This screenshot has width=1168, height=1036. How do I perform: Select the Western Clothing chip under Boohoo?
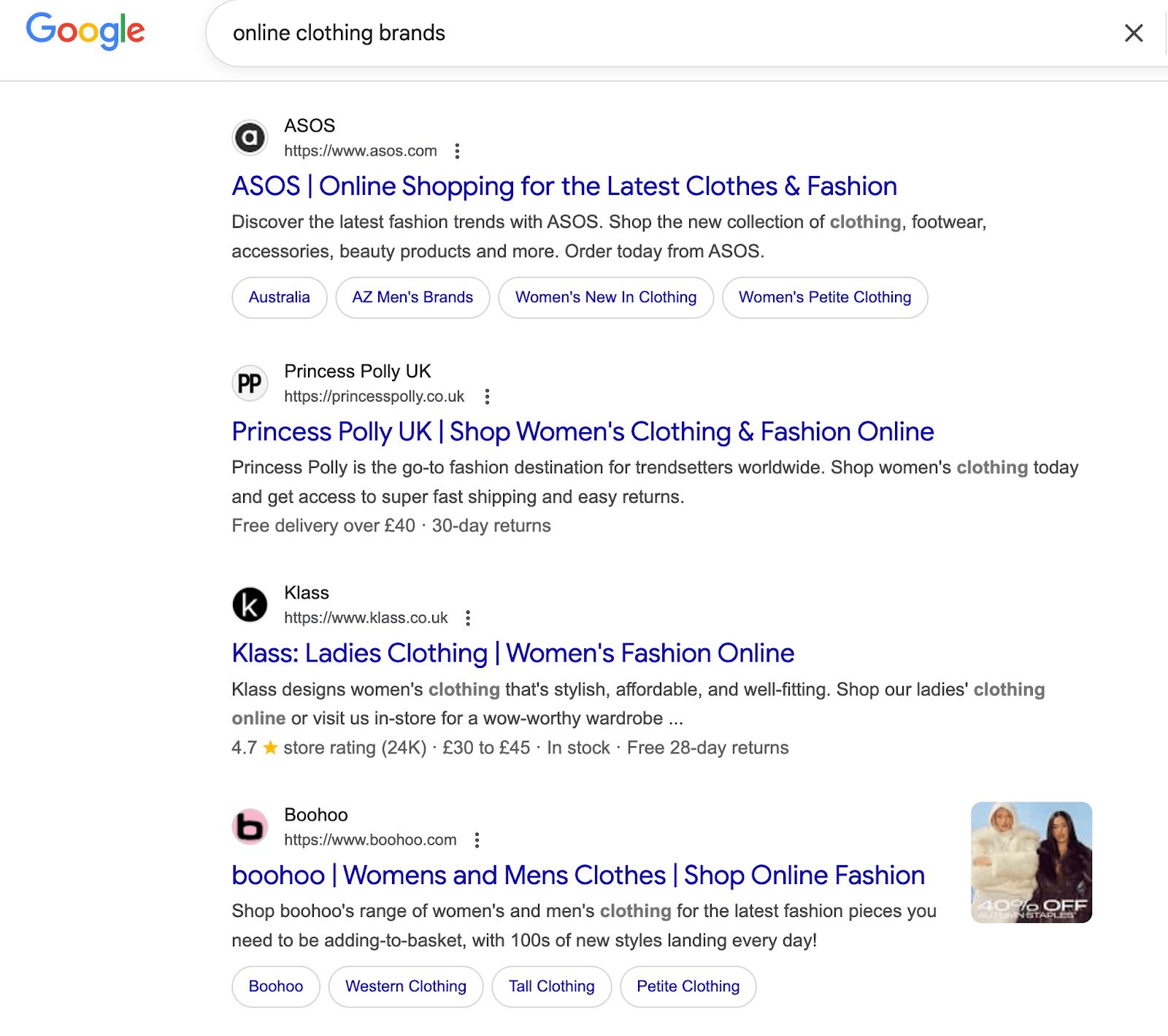[405, 986]
